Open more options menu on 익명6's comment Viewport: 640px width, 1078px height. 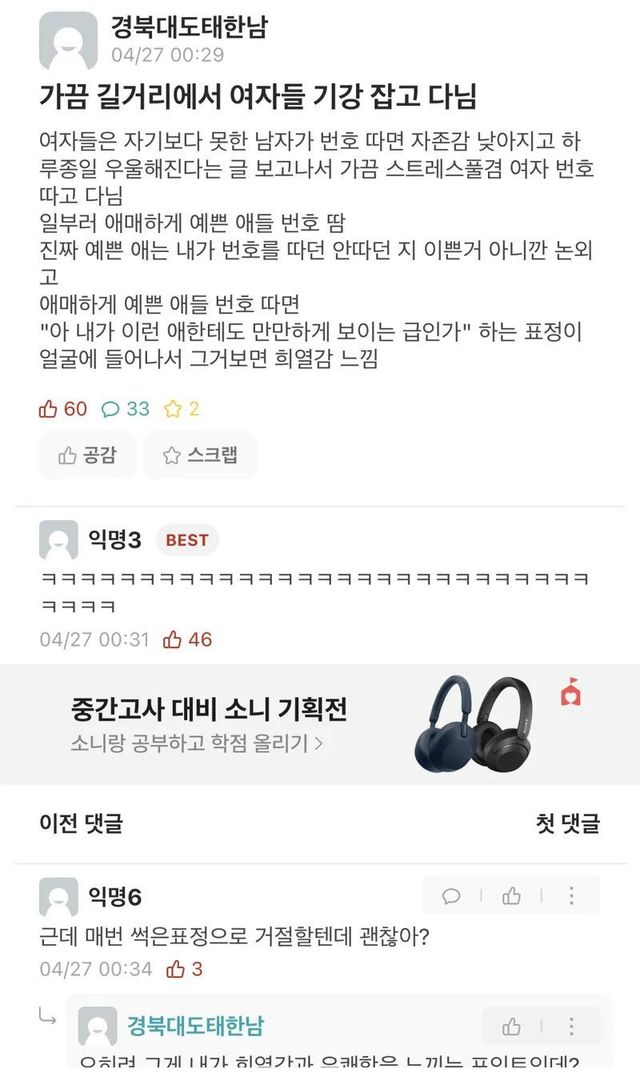[x=571, y=896]
